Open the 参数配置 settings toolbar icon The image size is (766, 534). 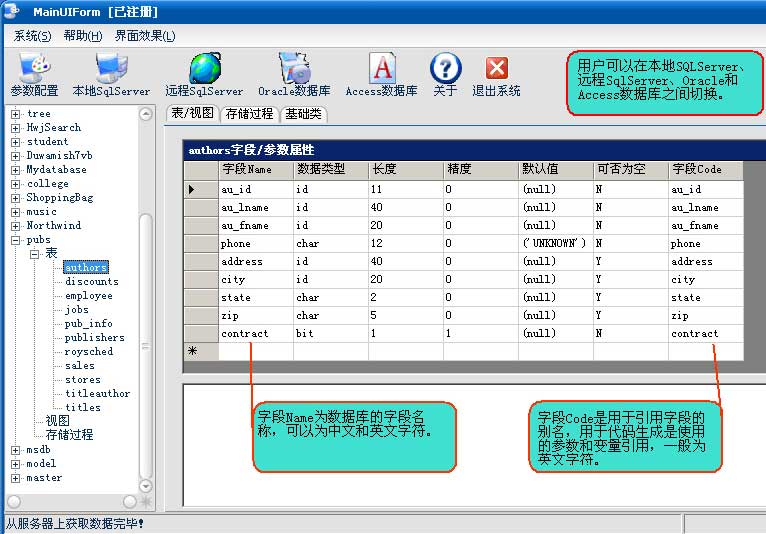34,70
